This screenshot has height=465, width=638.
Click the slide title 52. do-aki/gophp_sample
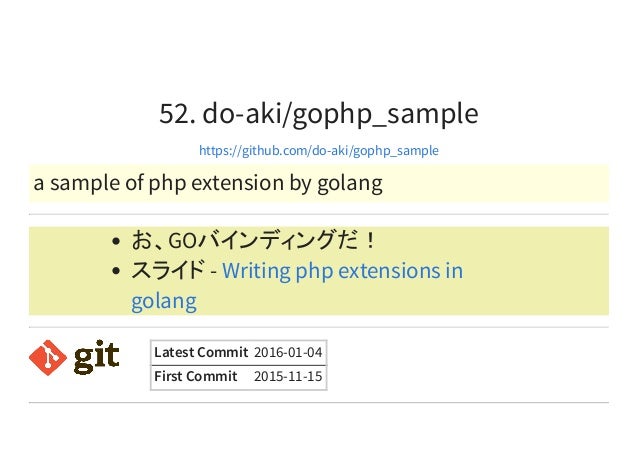pyautogui.click(x=319, y=114)
